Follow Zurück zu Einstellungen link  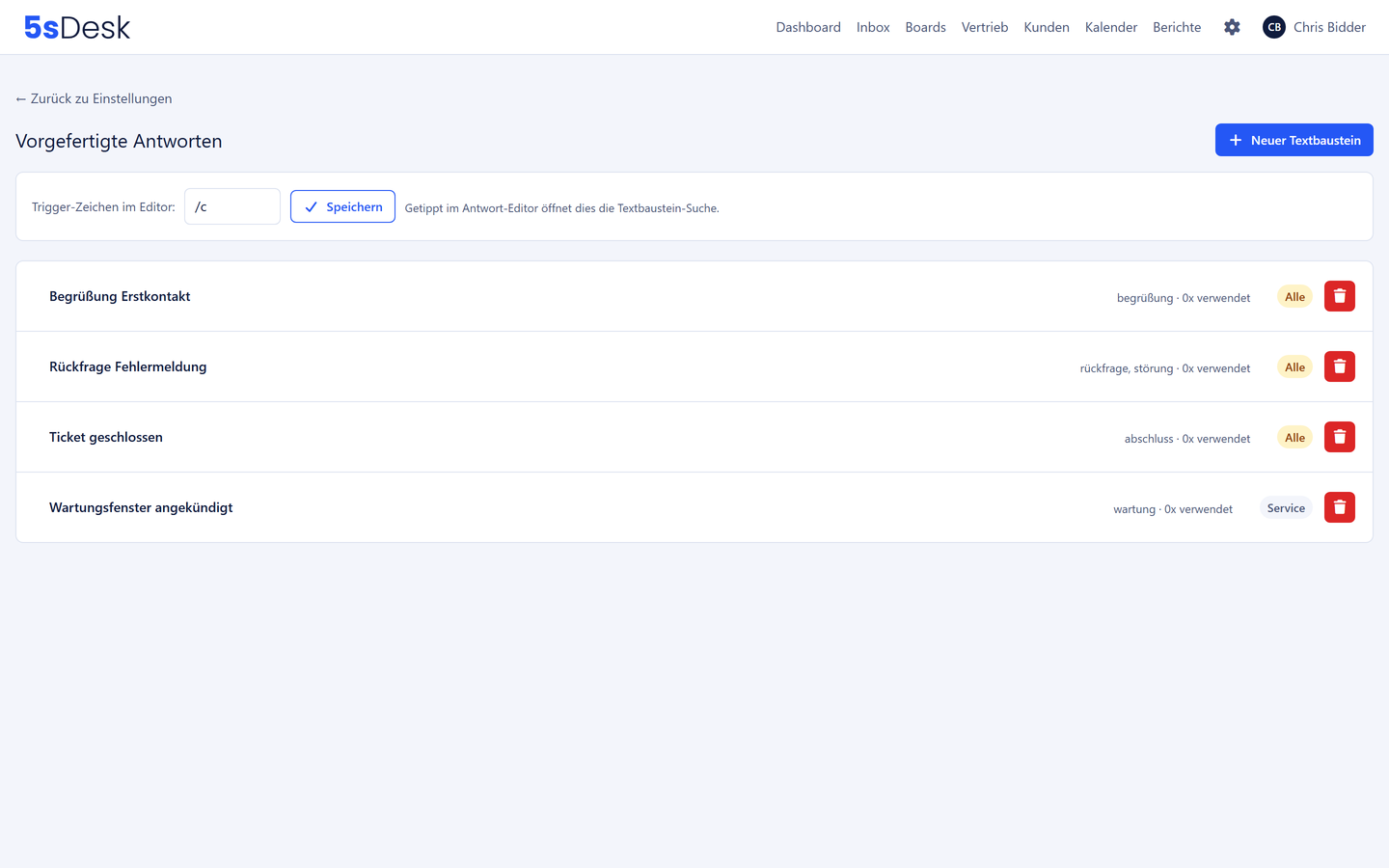pyautogui.click(x=94, y=98)
